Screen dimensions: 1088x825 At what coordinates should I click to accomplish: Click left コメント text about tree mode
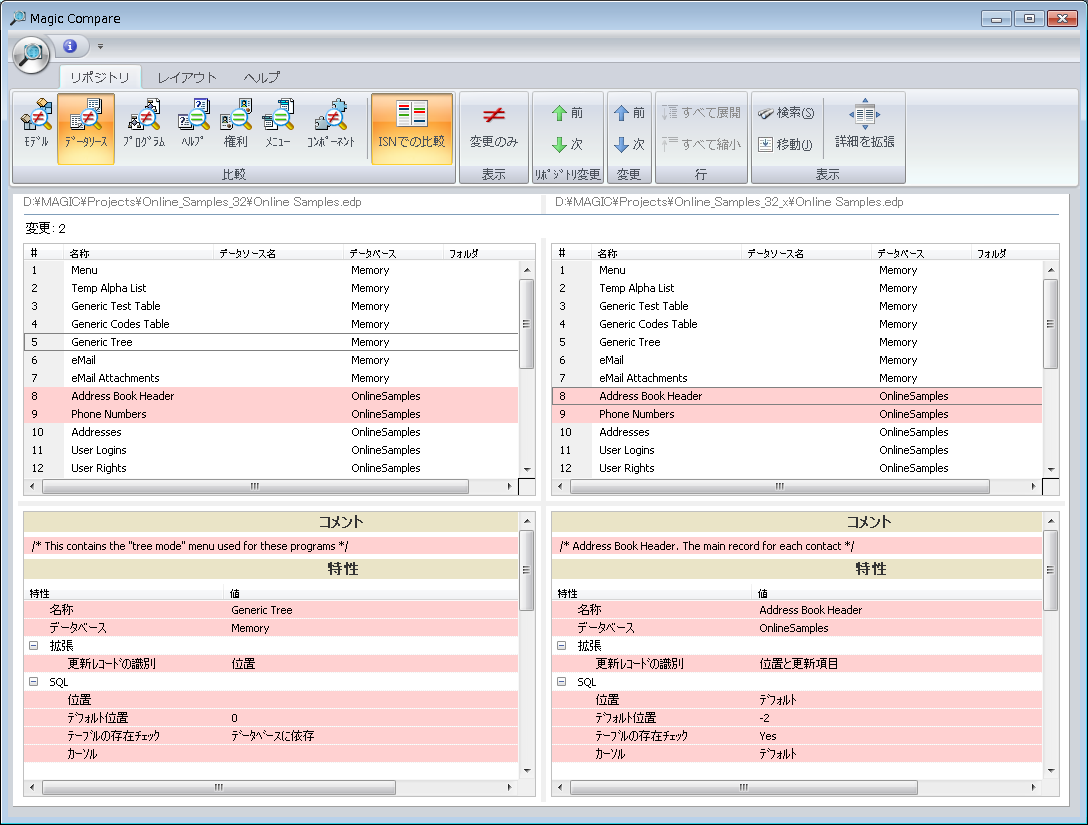coord(190,546)
